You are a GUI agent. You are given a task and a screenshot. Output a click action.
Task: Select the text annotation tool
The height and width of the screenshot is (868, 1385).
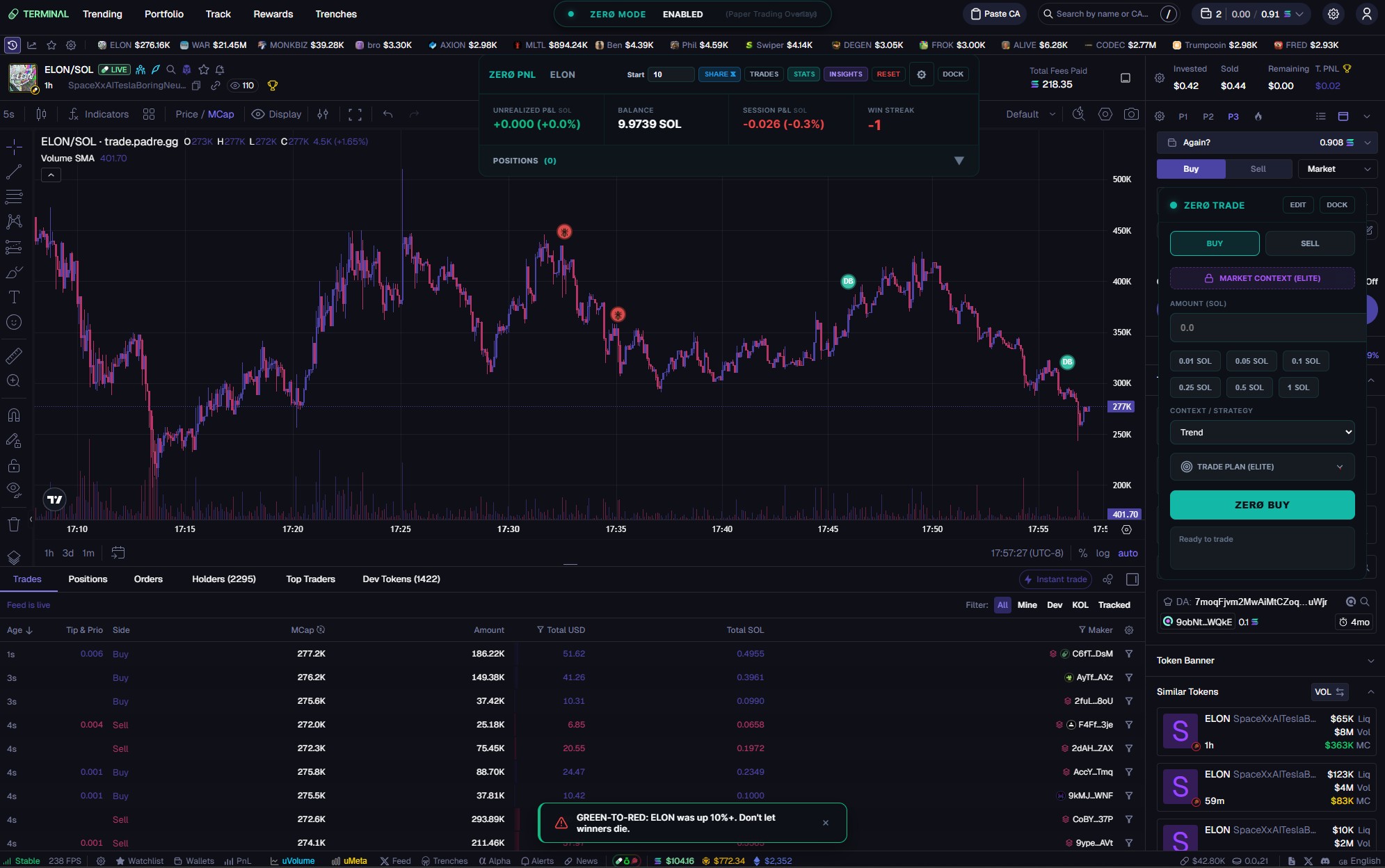(14, 298)
